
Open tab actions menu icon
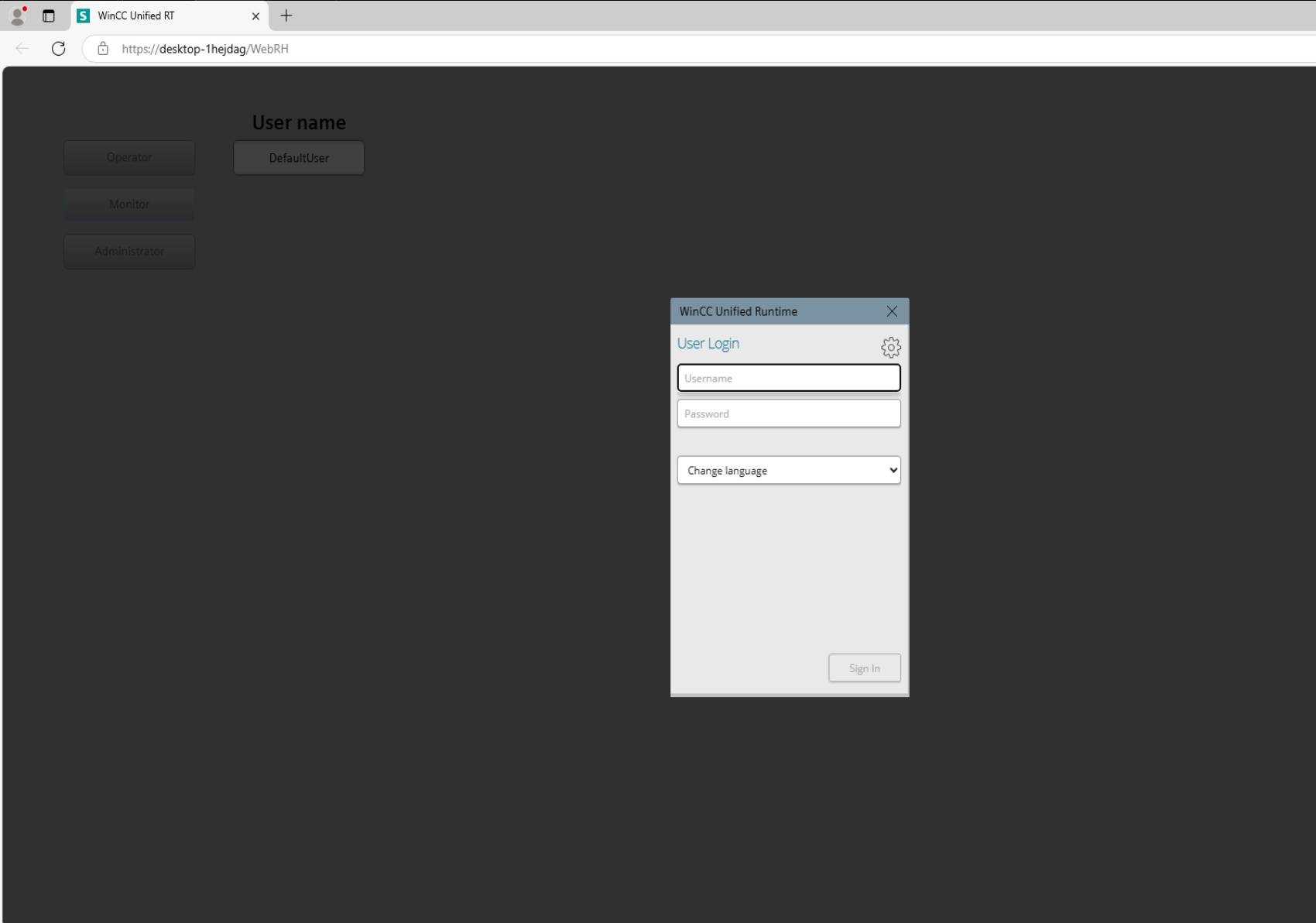pyautogui.click(x=49, y=15)
